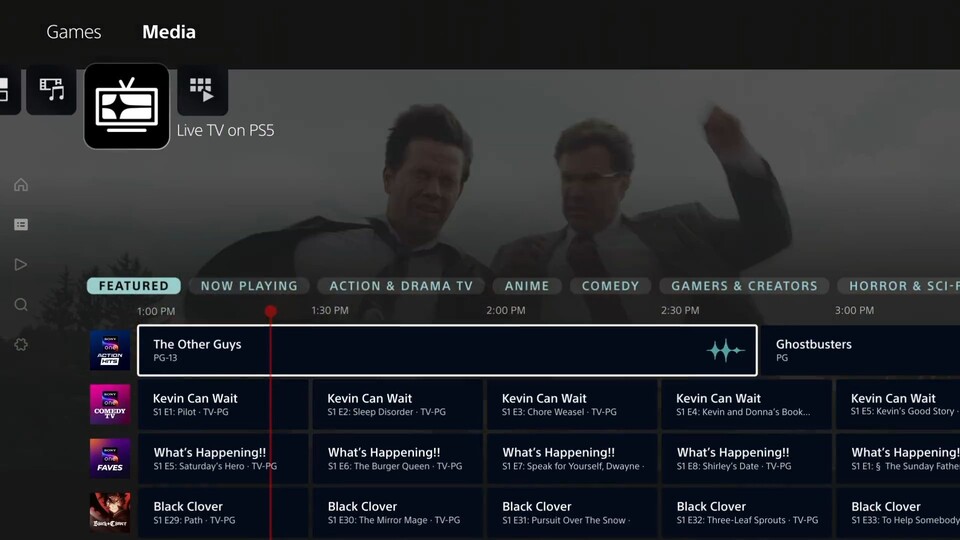Image resolution: width=960 pixels, height=540 pixels.
Task: Open What's Happening!! S1 E7: Speak for Yourself
Action: tap(572, 459)
